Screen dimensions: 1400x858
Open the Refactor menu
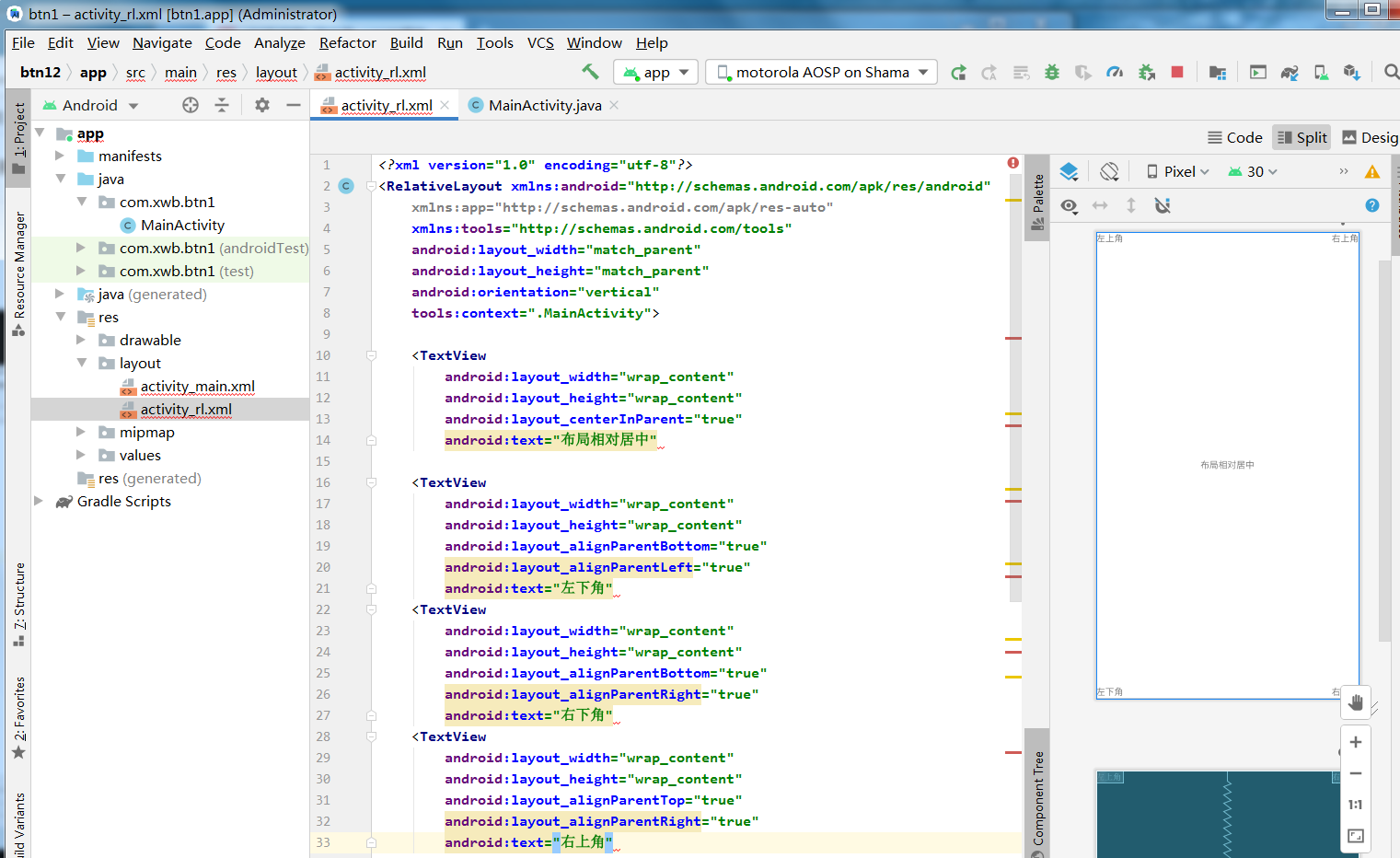click(347, 42)
